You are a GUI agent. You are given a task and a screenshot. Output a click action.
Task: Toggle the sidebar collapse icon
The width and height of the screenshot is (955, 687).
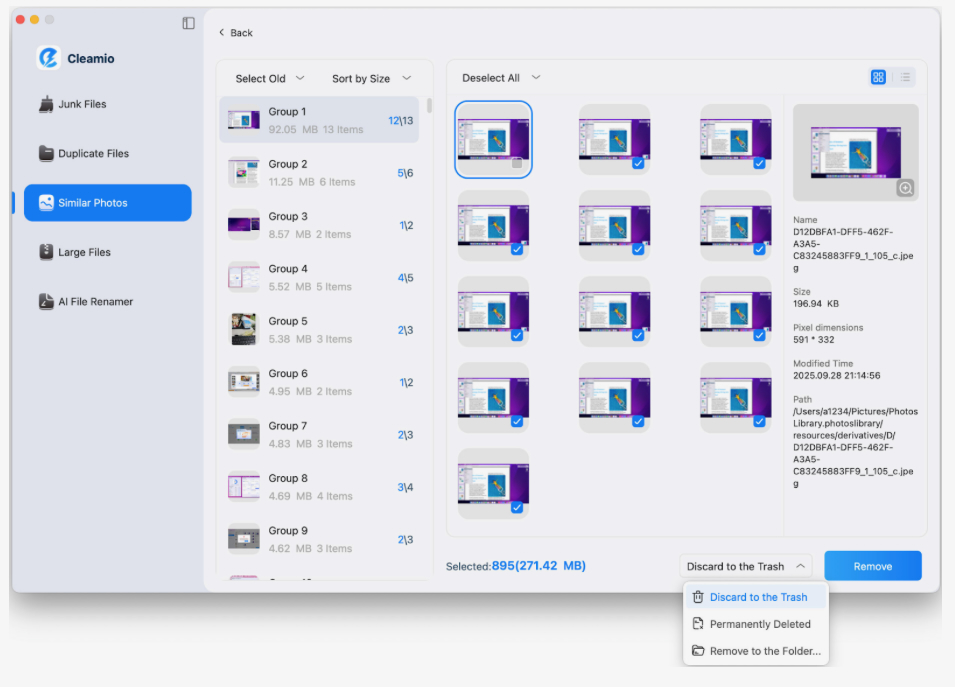[x=188, y=23]
